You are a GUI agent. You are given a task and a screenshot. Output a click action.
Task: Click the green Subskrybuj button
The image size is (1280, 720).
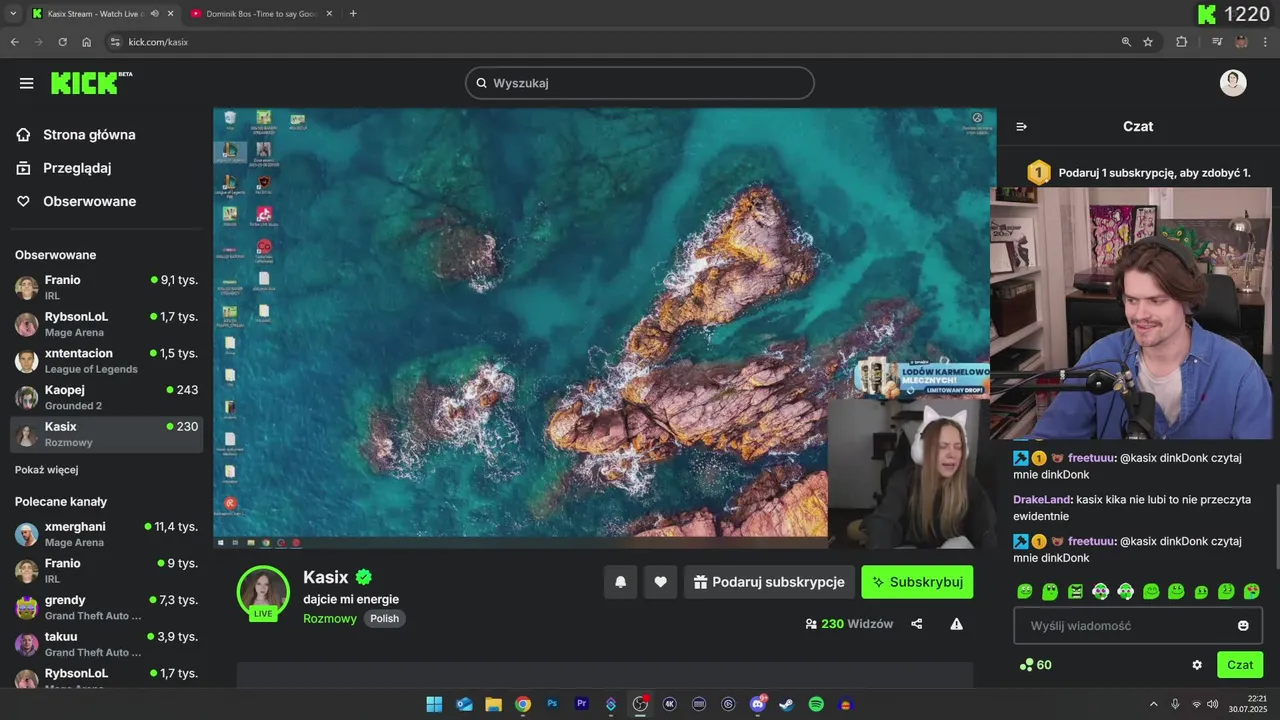(x=917, y=582)
